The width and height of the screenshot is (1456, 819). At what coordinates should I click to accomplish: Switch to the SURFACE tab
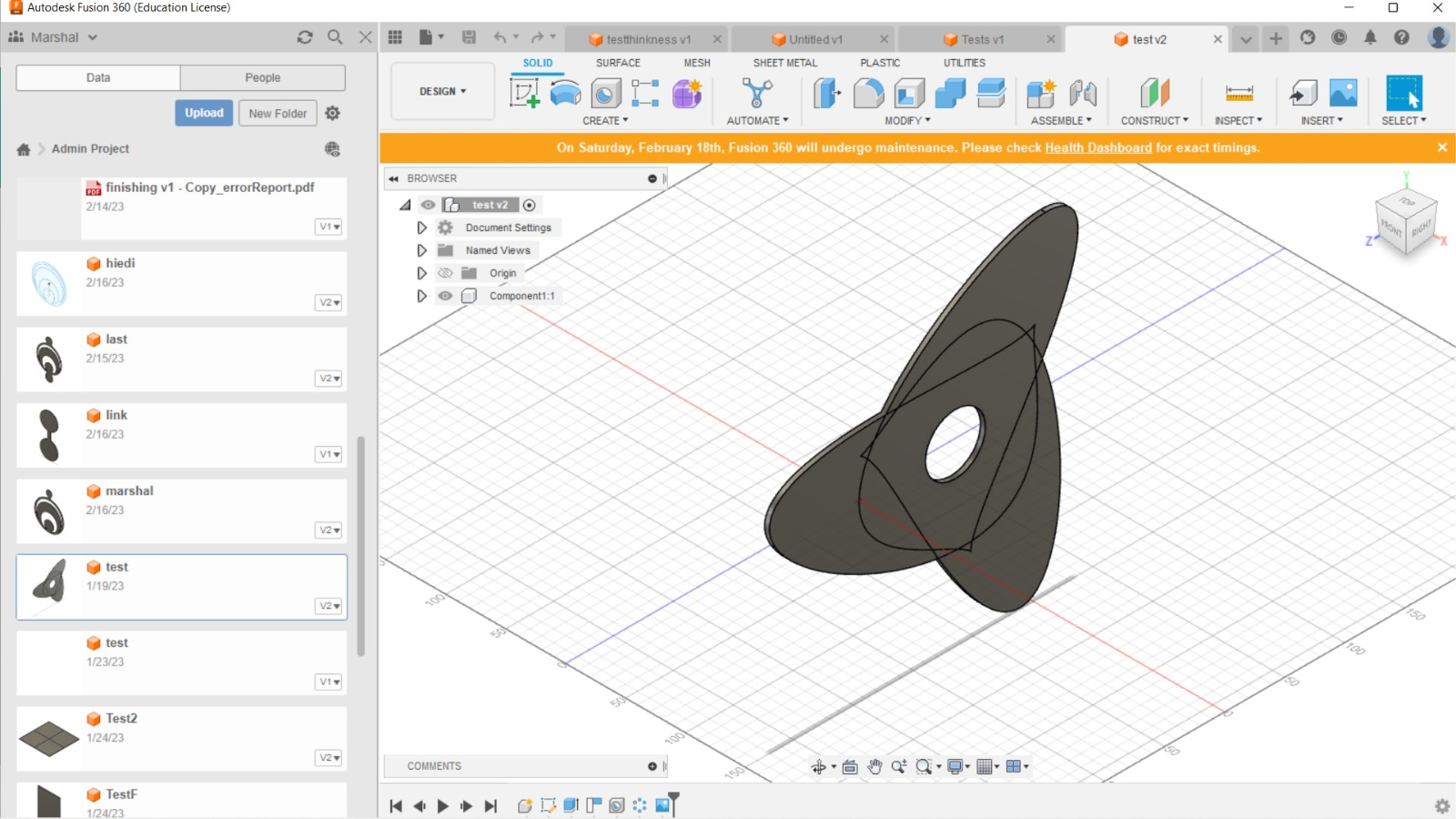(618, 63)
